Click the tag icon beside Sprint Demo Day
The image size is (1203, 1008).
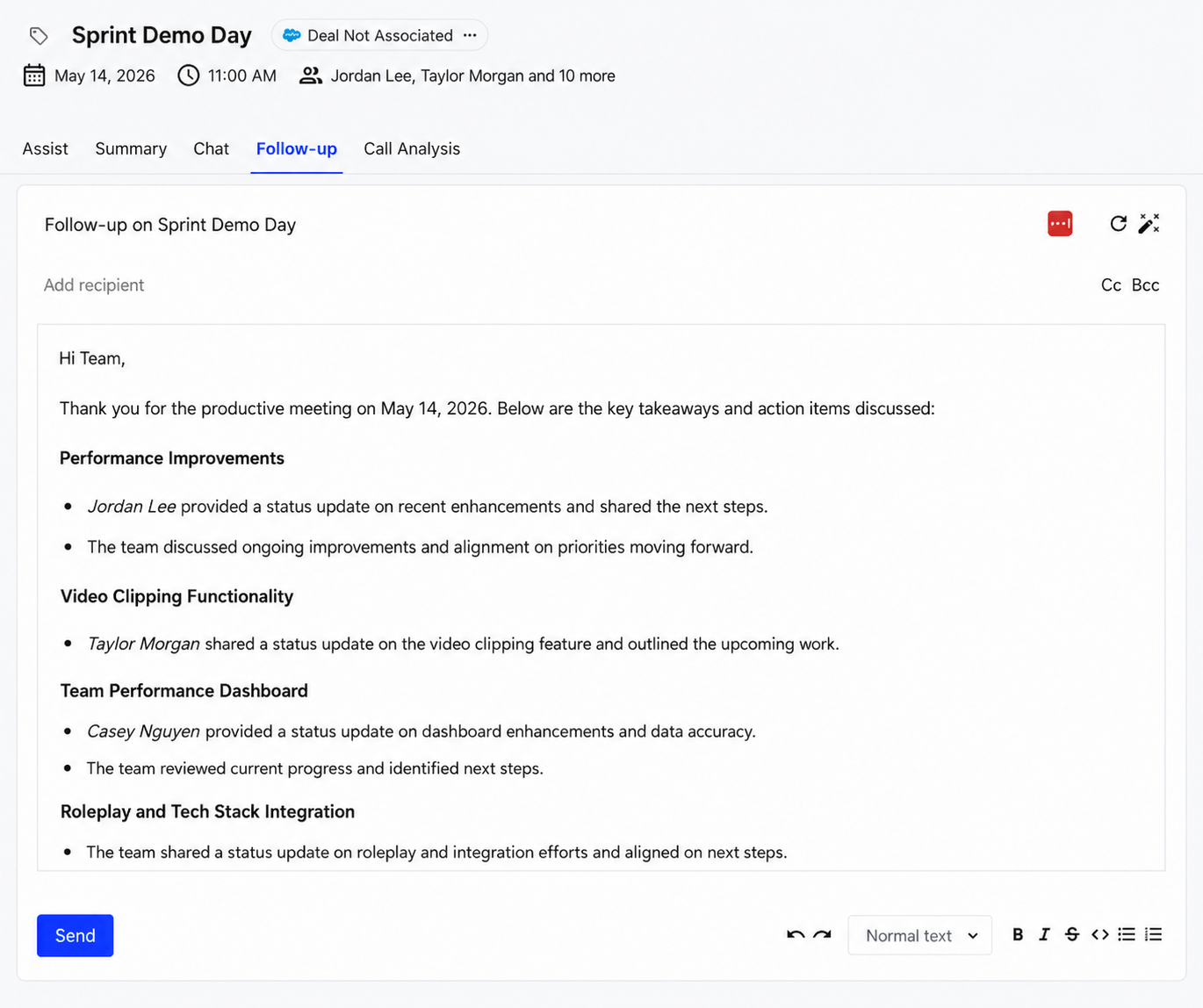[x=39, y=36]
